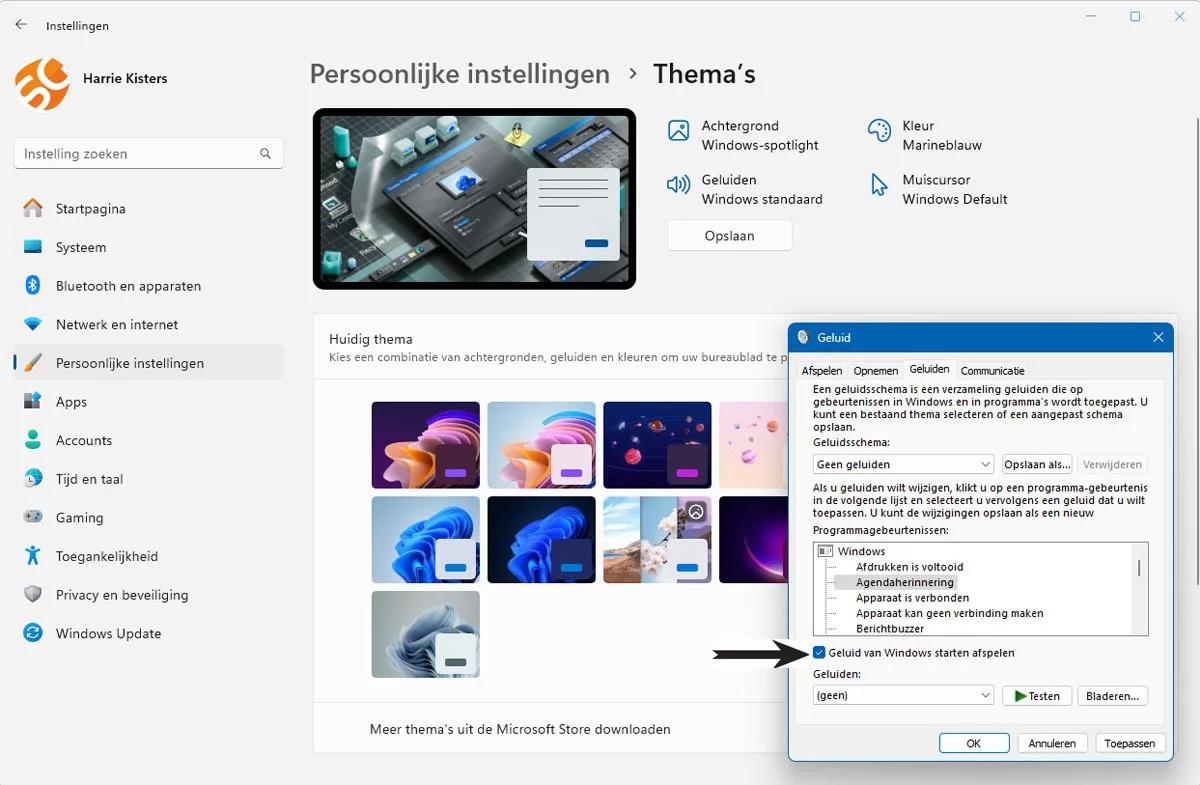The image size is (1200, 785).
Task: Open Apps settings icon
Action: pyautogui.click(x=33, y=401)
